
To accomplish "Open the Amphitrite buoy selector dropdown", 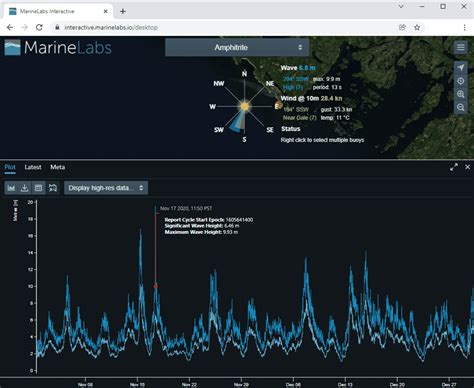I will [237, 47].
